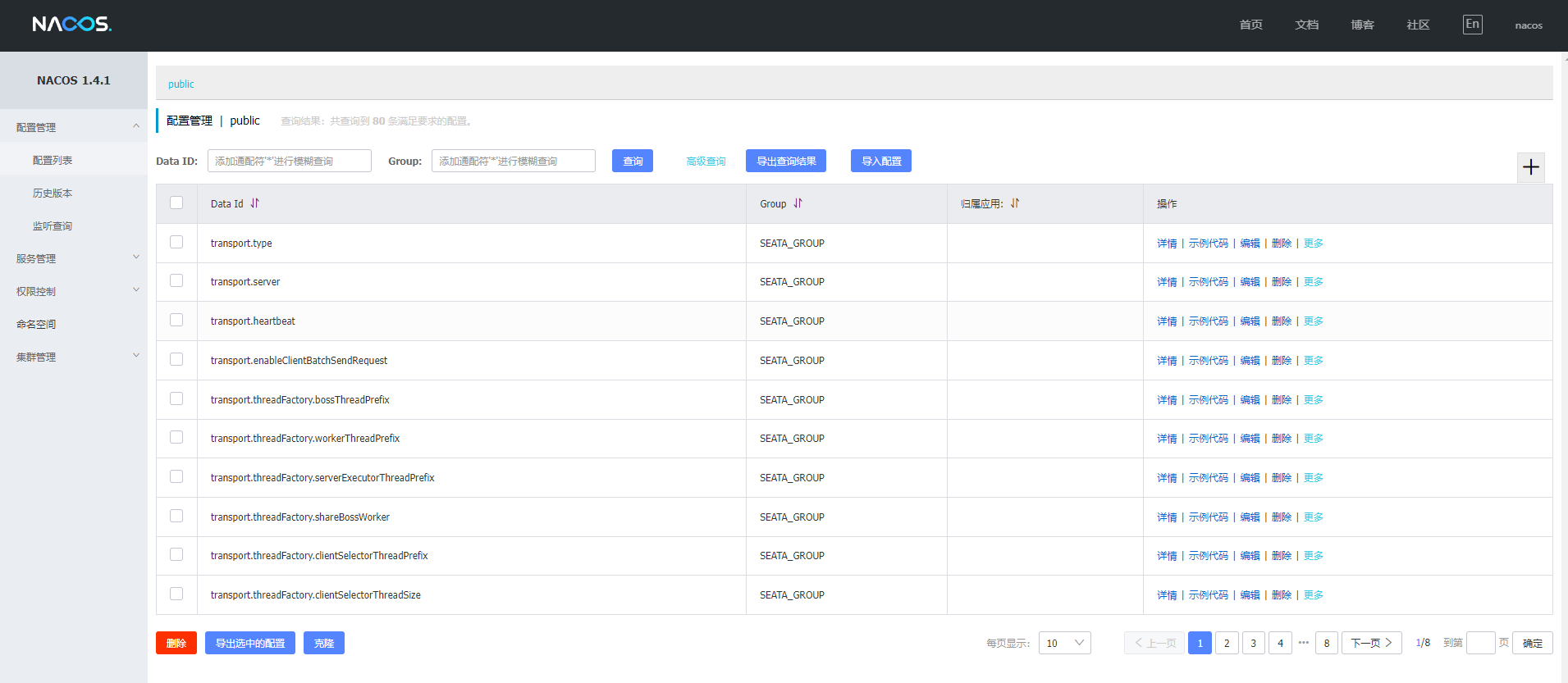Screen dimensions: 1568x683
Task: Sort the table by Group column
Action: click(798, 203)
